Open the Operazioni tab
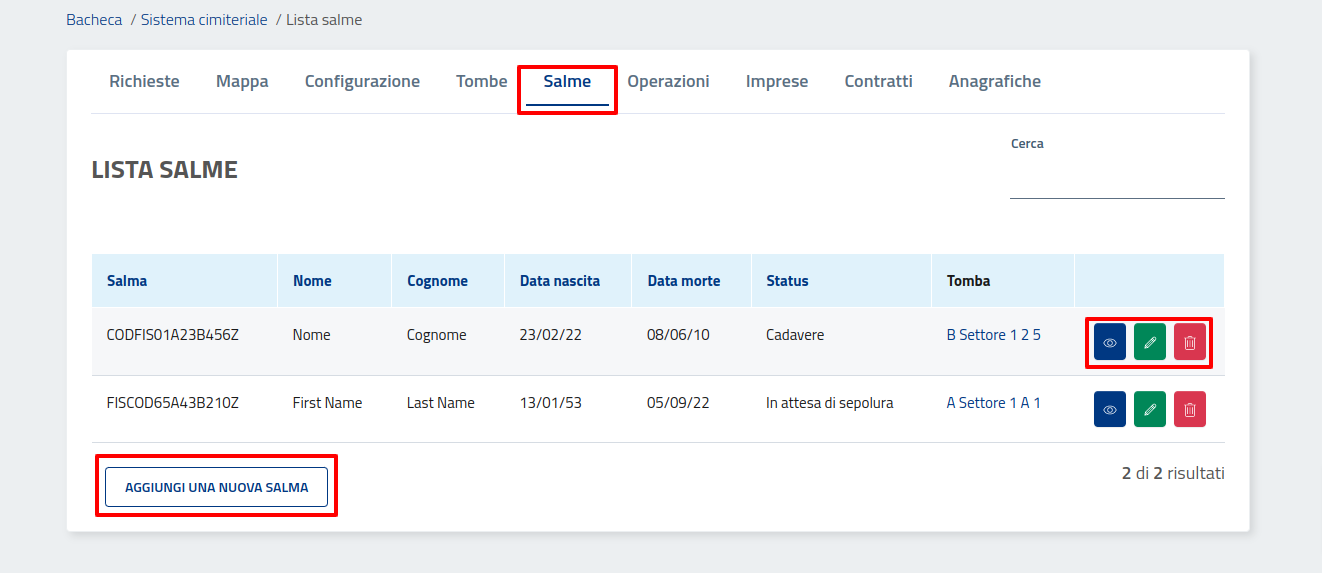 668,82
